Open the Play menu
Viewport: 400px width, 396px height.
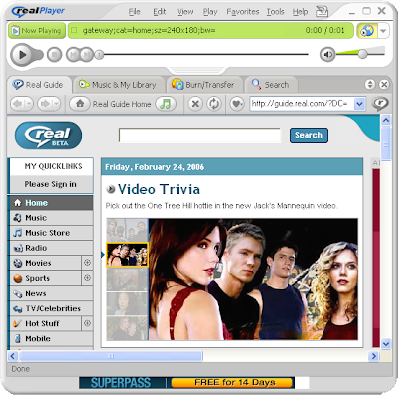(210, 12)
